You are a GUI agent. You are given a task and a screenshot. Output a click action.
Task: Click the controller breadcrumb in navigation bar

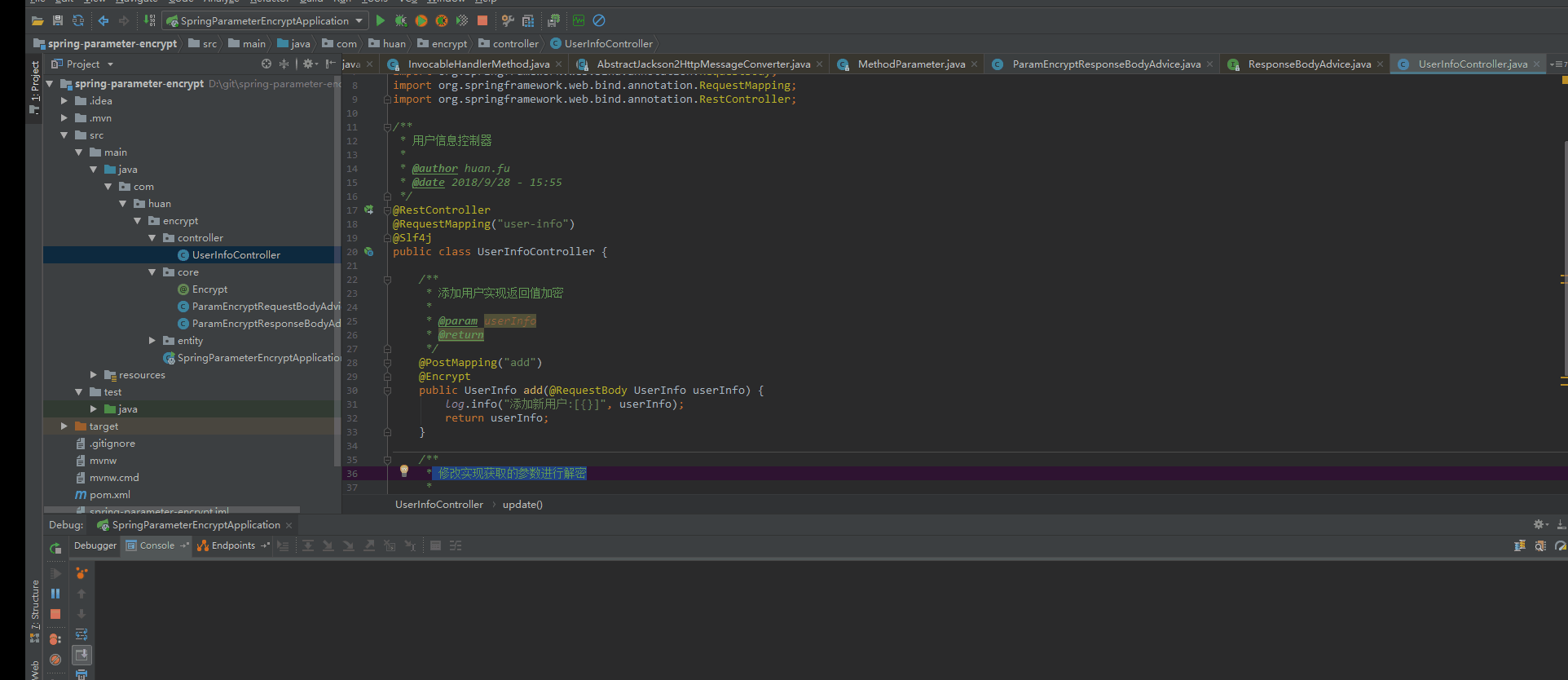515,44
